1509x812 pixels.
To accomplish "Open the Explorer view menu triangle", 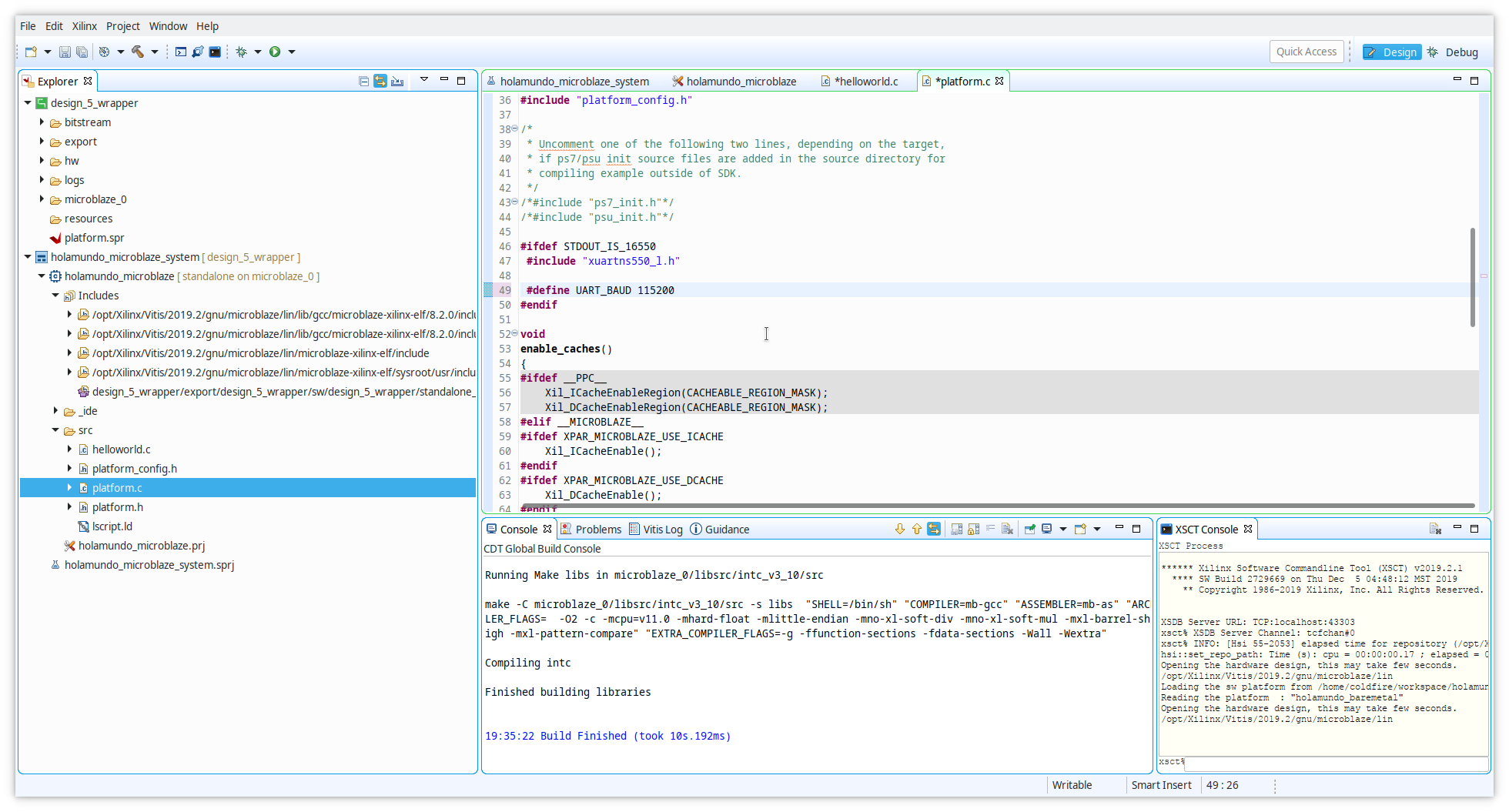I will coord(424,80).
